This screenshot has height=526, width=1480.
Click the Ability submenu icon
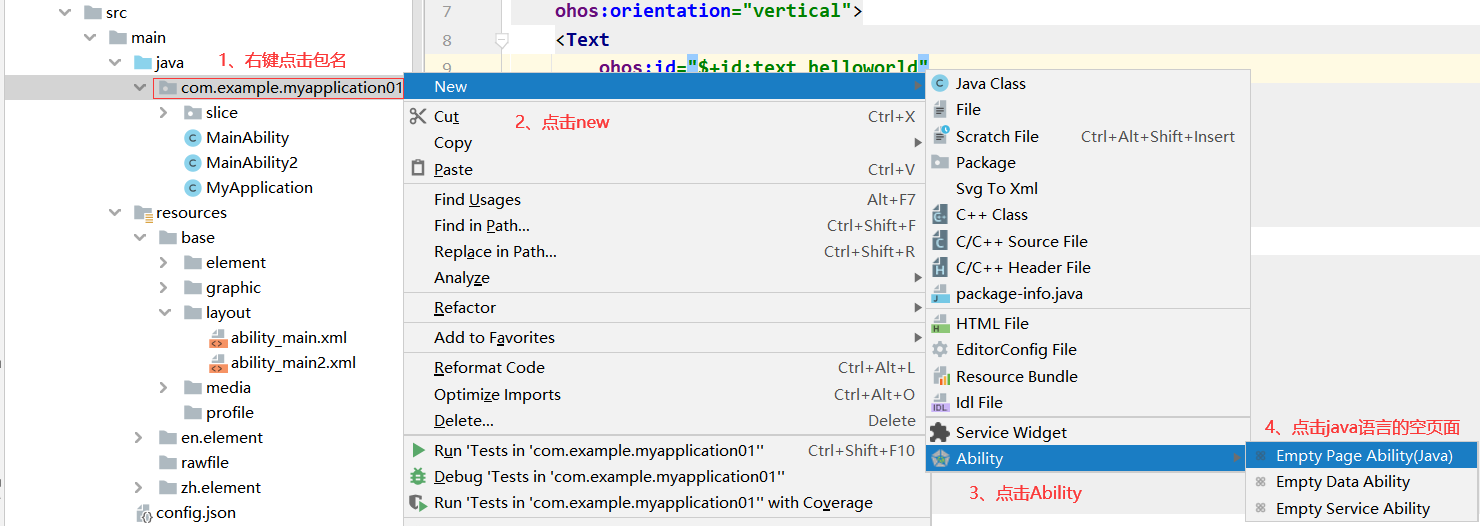point(940,458)
